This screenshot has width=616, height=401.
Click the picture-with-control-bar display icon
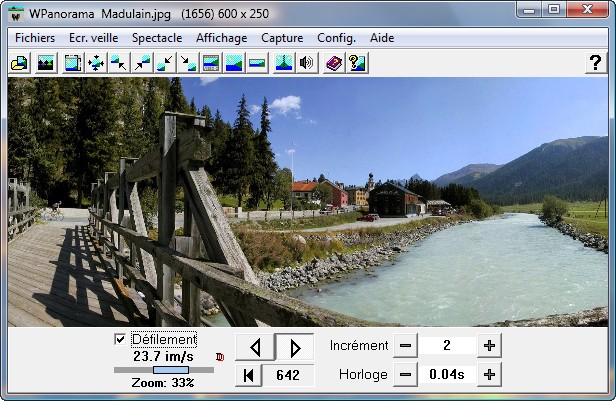click(x=211, y=63)
